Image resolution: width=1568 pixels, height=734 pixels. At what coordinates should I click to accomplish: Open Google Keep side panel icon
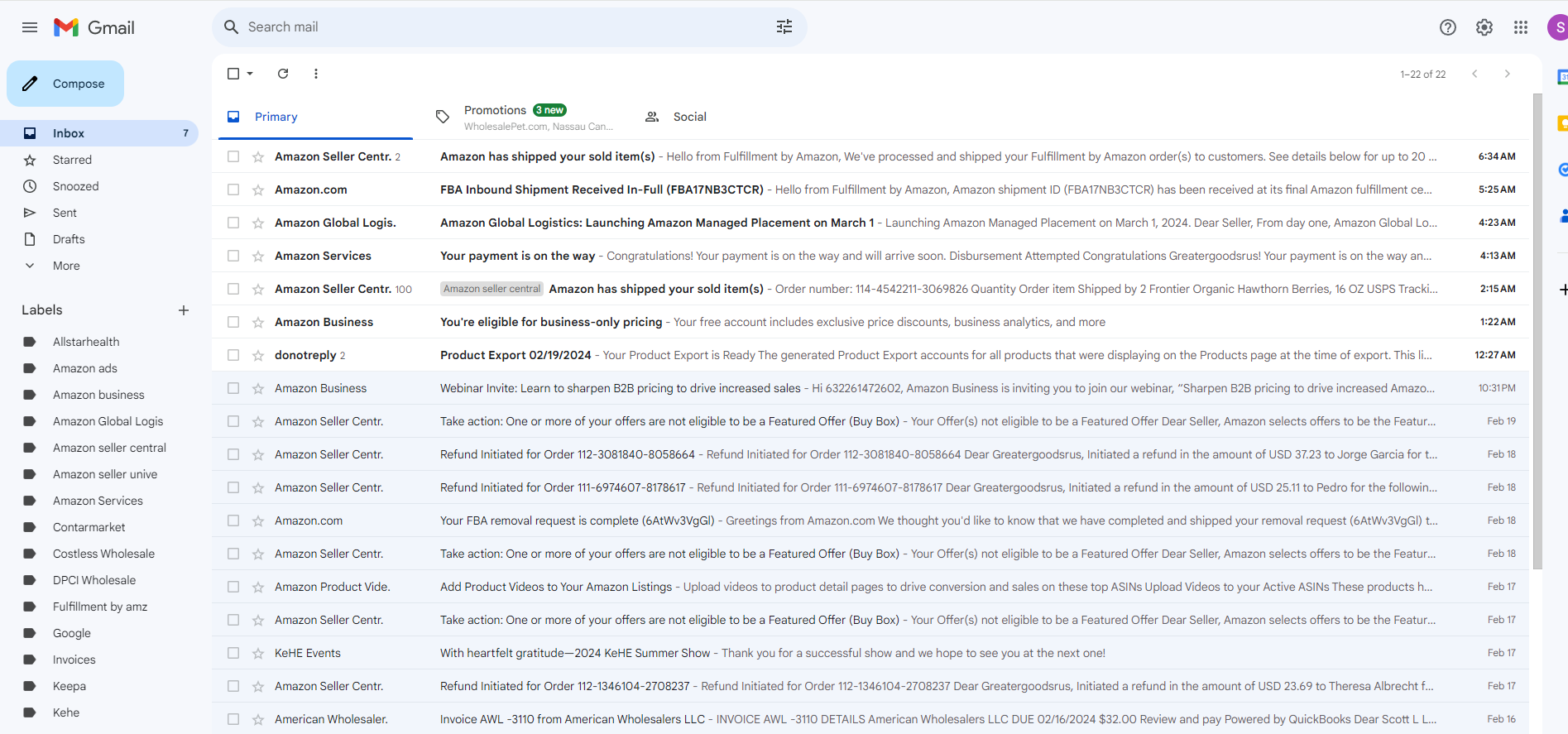pyautogui.click(x=1562, y=123)
